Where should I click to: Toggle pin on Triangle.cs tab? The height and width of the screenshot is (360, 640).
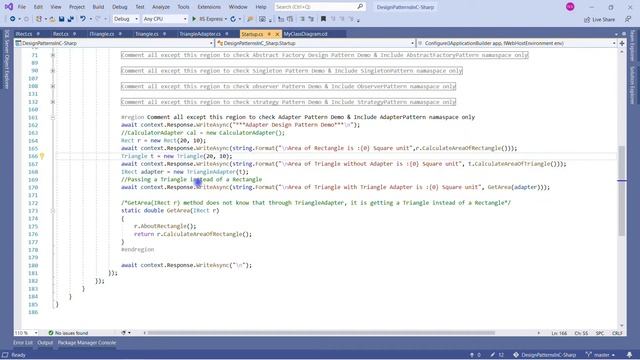[x=164, y=34]
